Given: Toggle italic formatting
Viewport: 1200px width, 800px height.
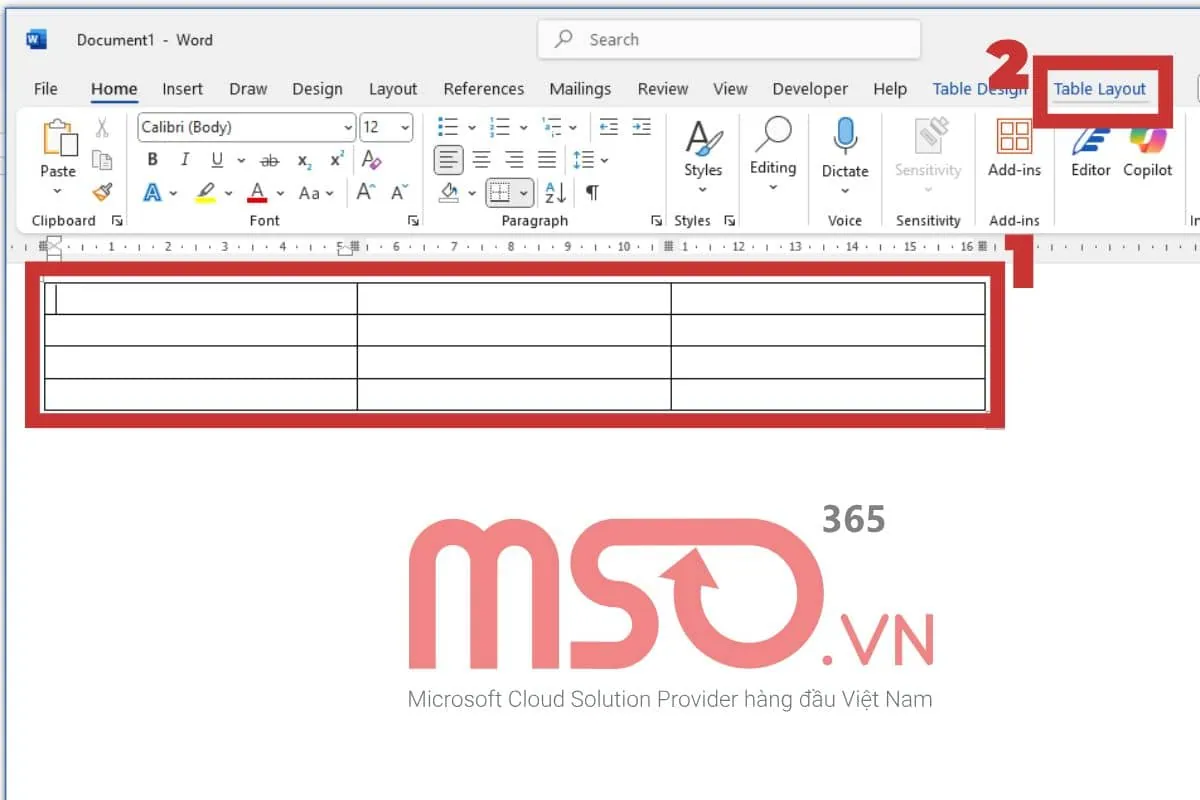Looking at the screenshot, I should click(184, 160).
